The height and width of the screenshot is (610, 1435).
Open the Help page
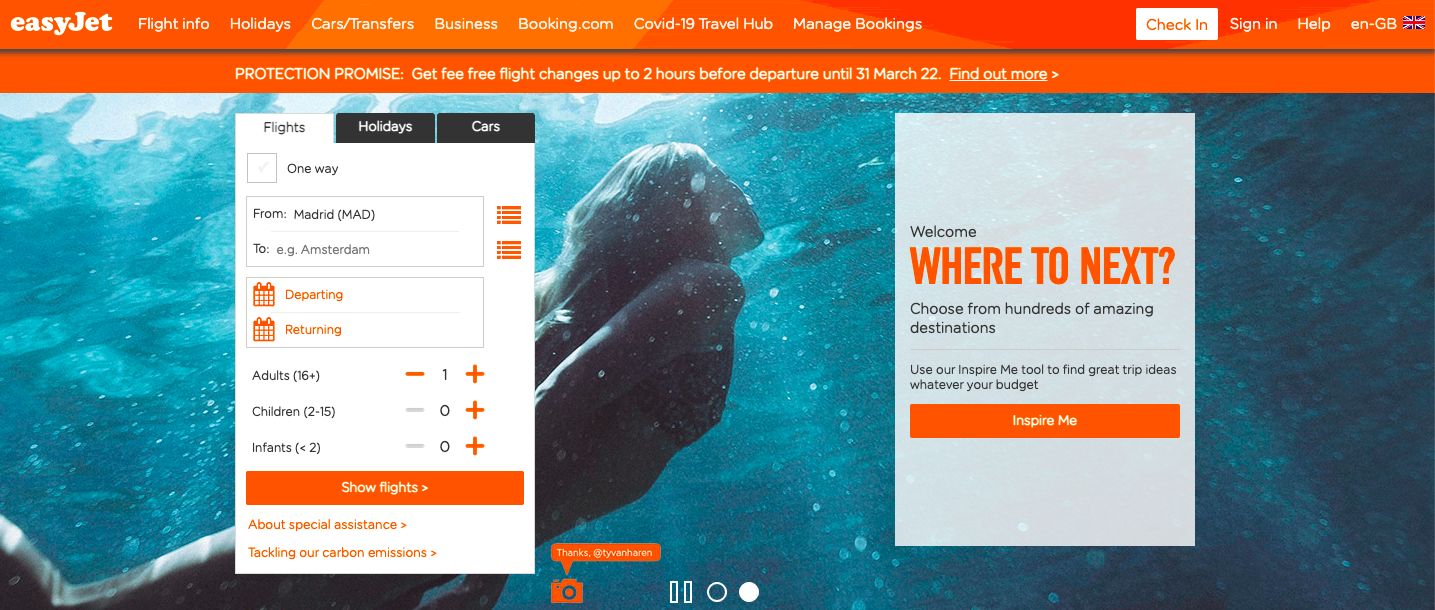point(1314,24)
